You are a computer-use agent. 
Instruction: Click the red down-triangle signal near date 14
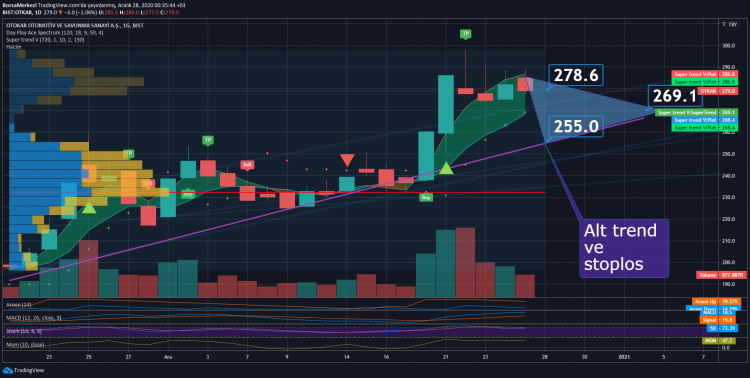pos(347,160)
